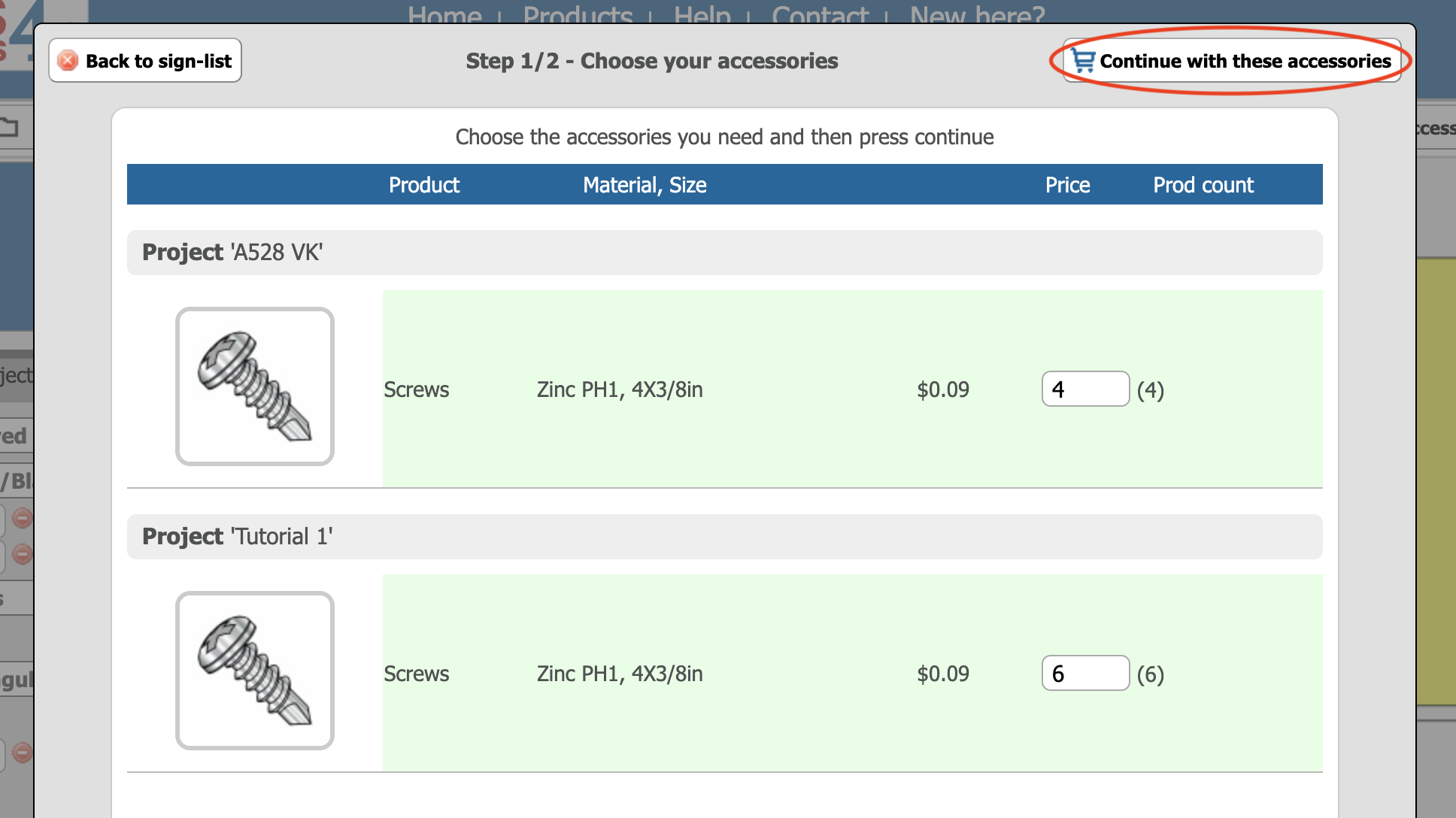Select the screw image for project A528 VK
This screenshot has width=1456, height=818.
click(255, 386)
